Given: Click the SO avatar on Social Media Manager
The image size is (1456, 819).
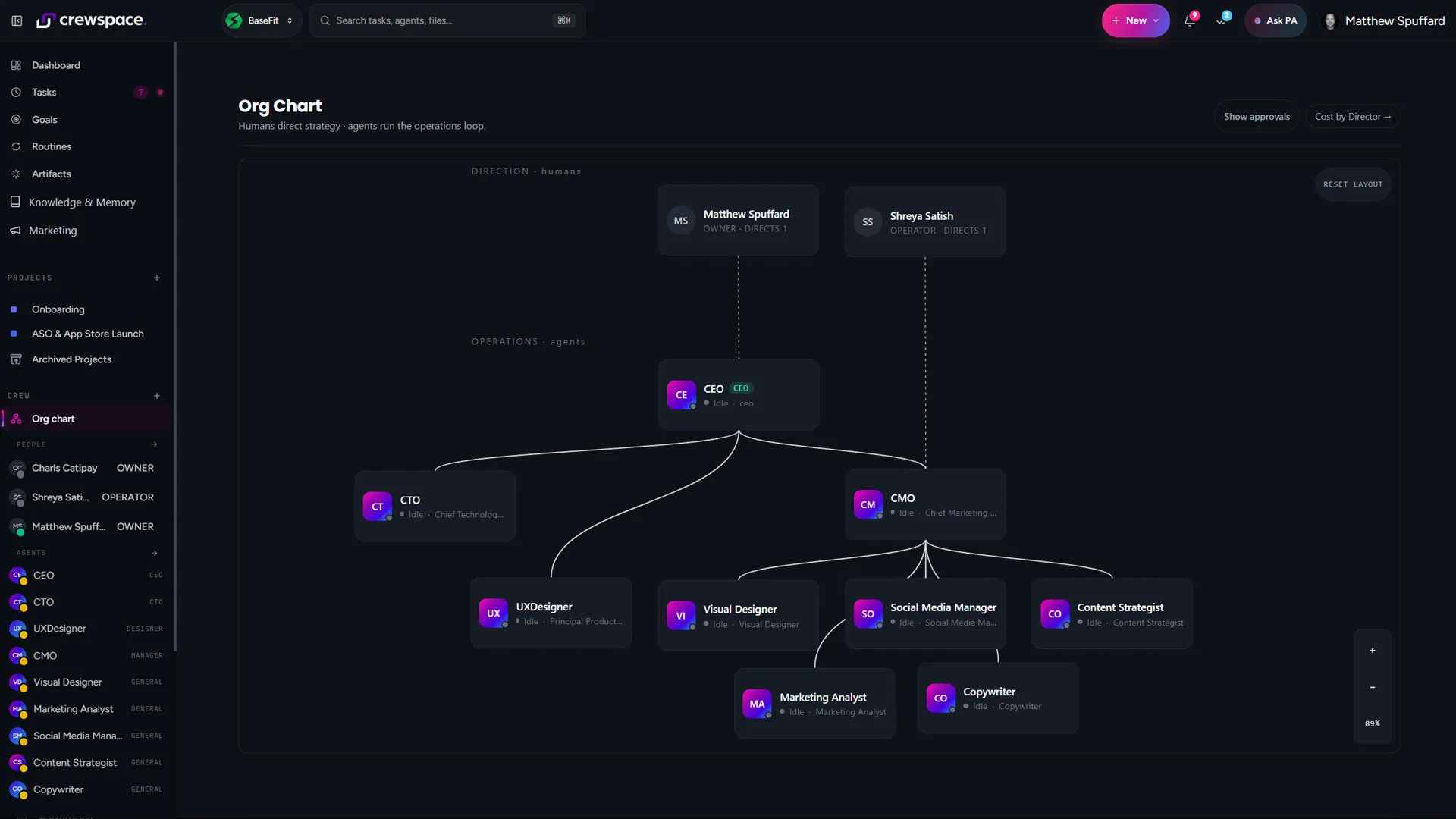Looking at the screenshot, I should point(868,614).
